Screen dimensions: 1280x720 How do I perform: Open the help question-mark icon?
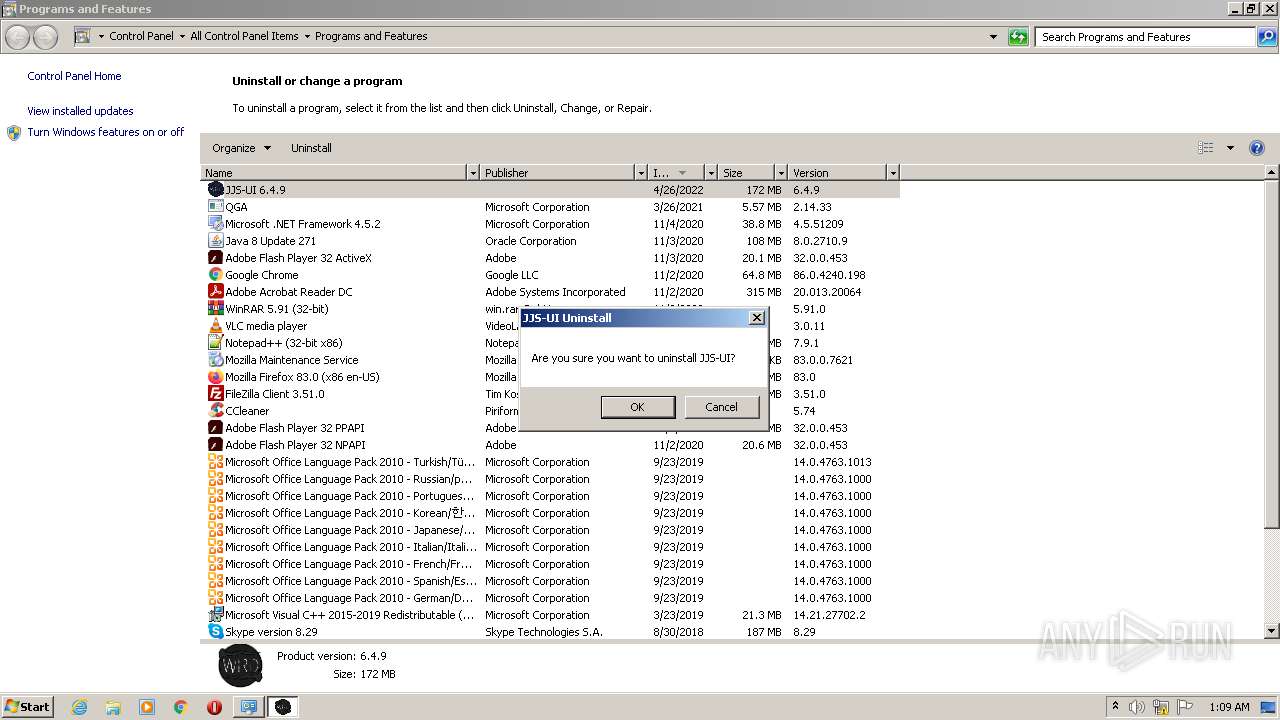[1257, 148]
